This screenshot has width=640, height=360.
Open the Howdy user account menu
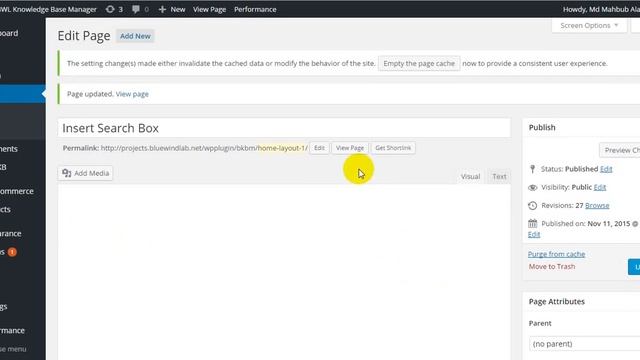click(x=601, y=9)
